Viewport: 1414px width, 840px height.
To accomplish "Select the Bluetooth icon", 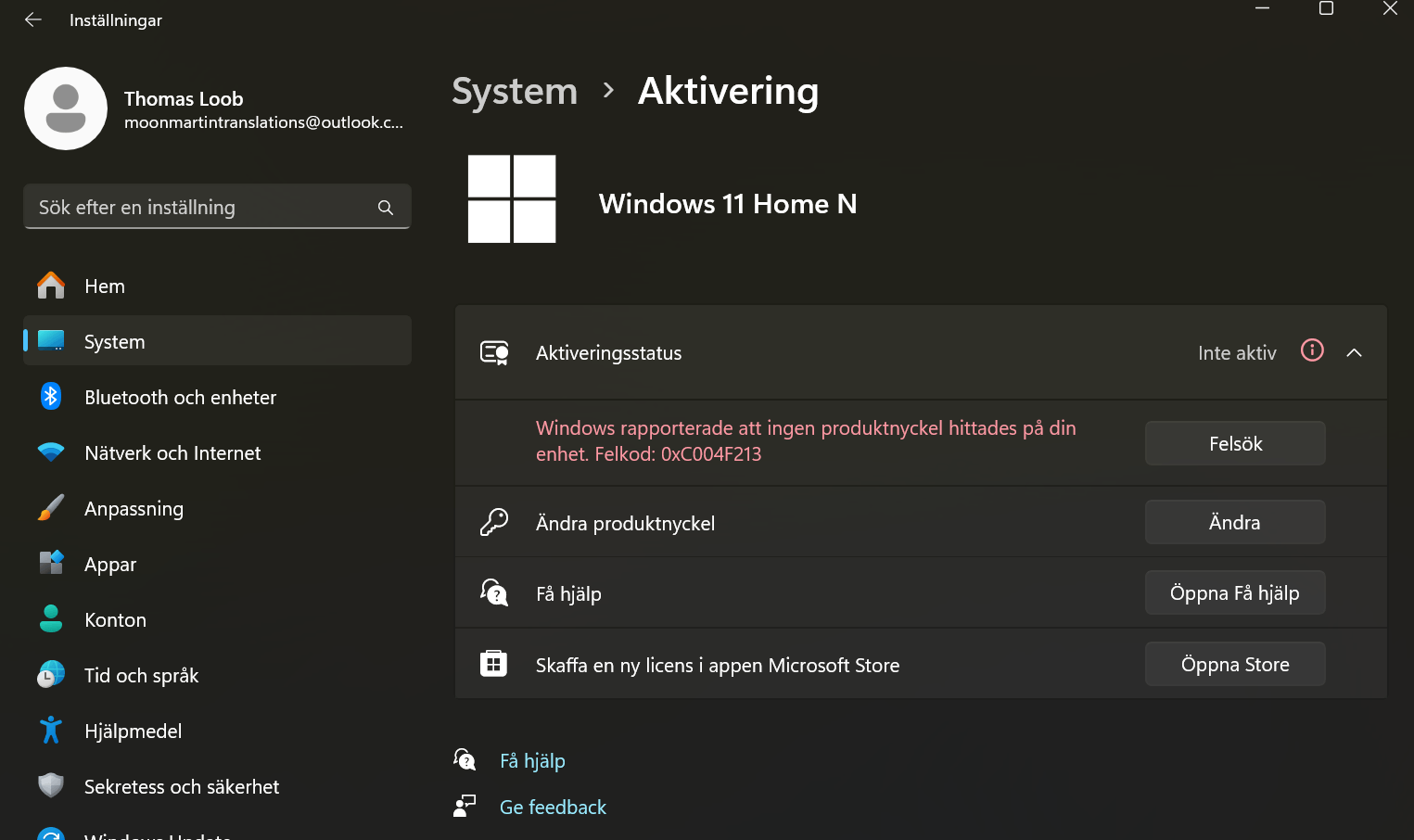I will (x=51, y=397).
